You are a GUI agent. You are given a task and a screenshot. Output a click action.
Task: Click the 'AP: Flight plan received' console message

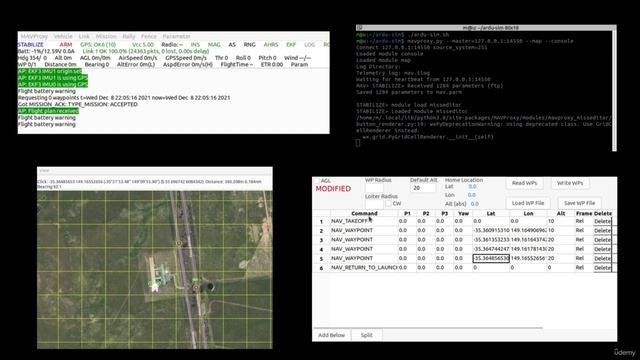(x=48, y=111)
